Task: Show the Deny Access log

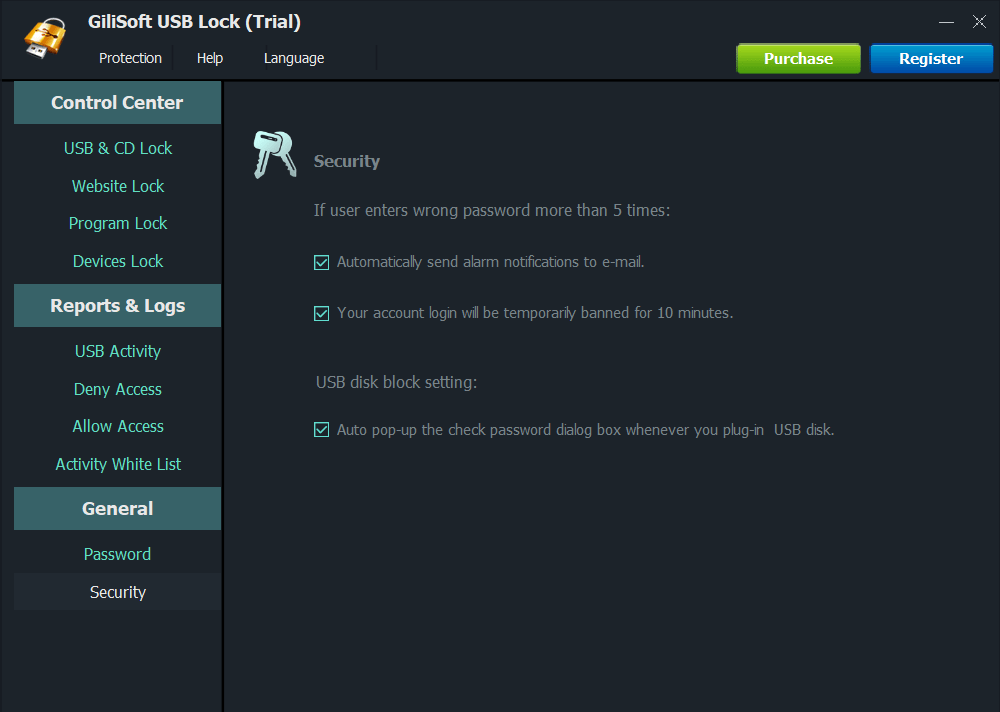Action: coord(118,389)
